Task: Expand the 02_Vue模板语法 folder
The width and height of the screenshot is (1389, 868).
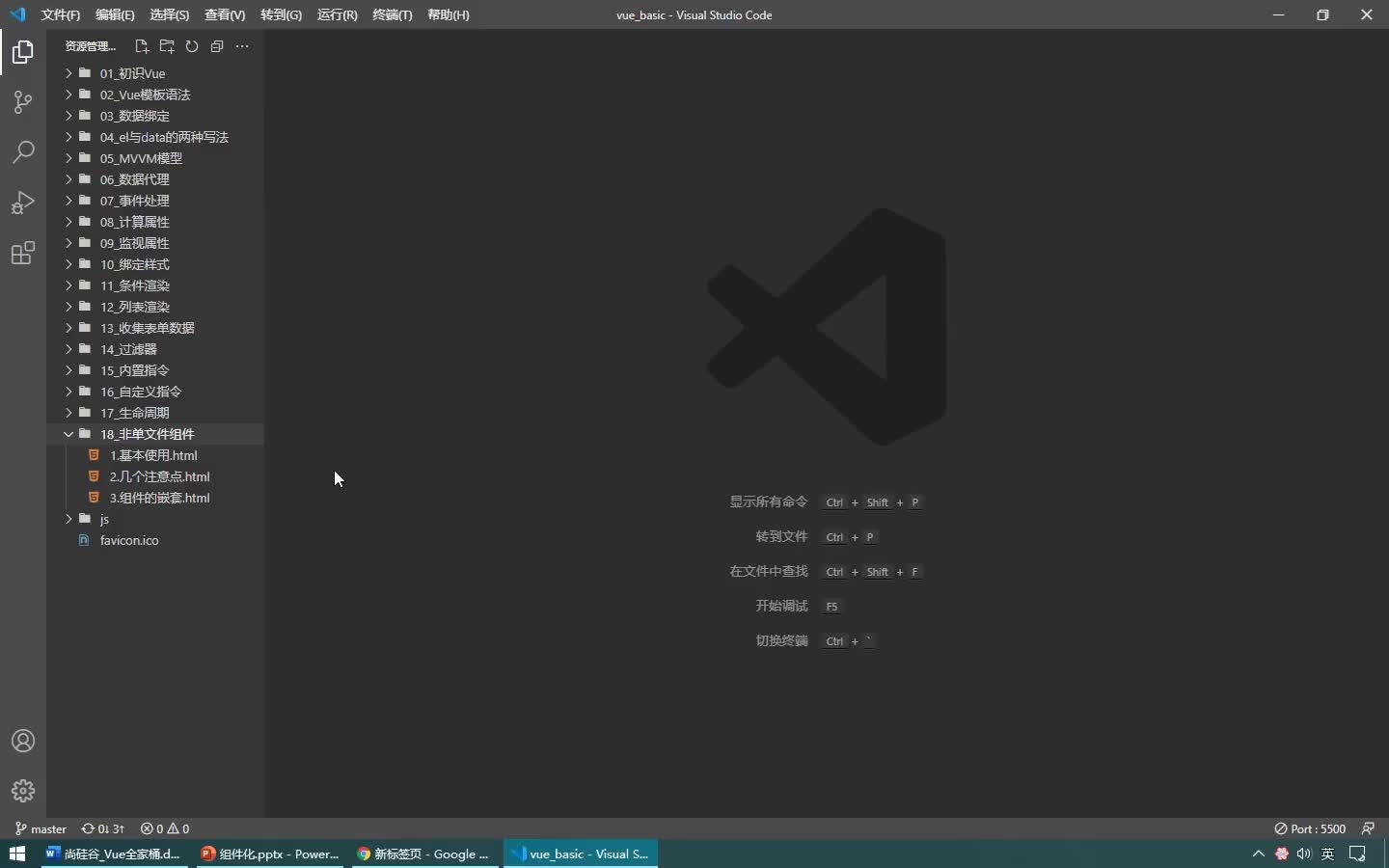Action: pyautogui.click(x=155, y=95)
